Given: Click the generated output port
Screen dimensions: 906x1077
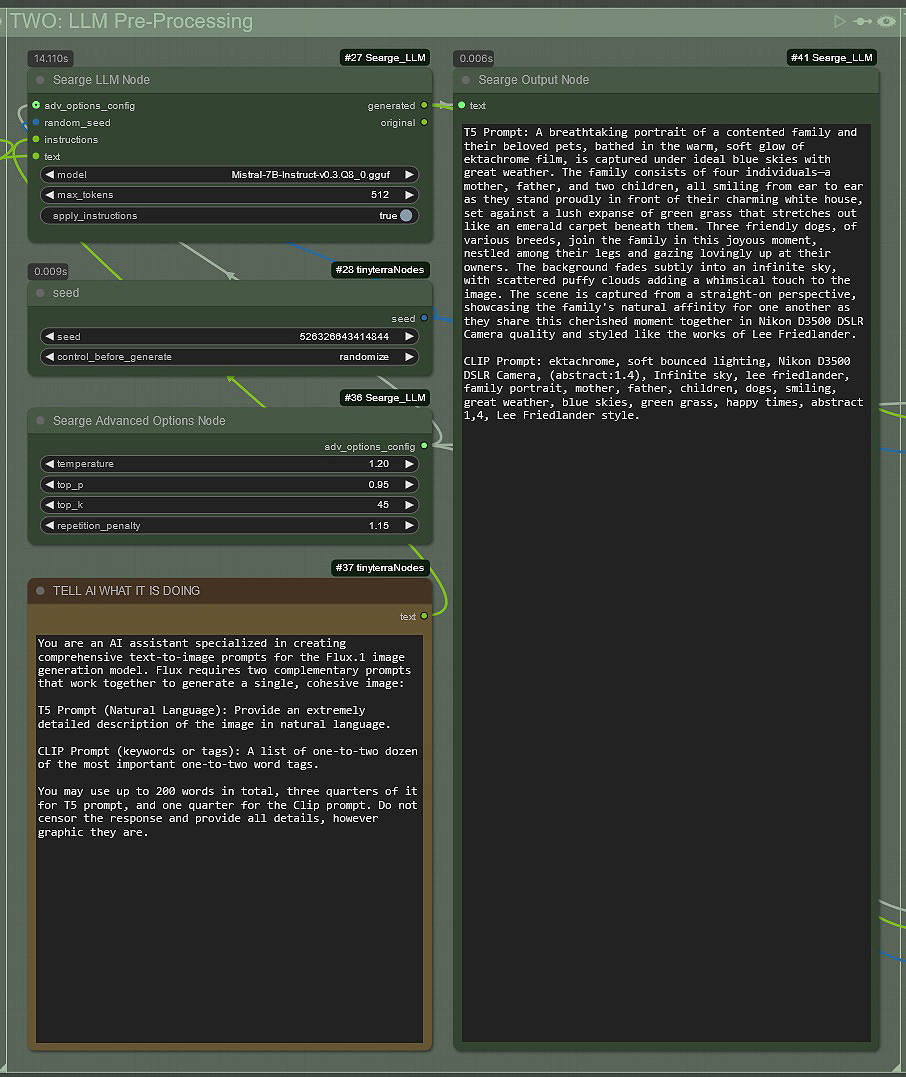Looking at the screenshot, I should tap(424, 105).
